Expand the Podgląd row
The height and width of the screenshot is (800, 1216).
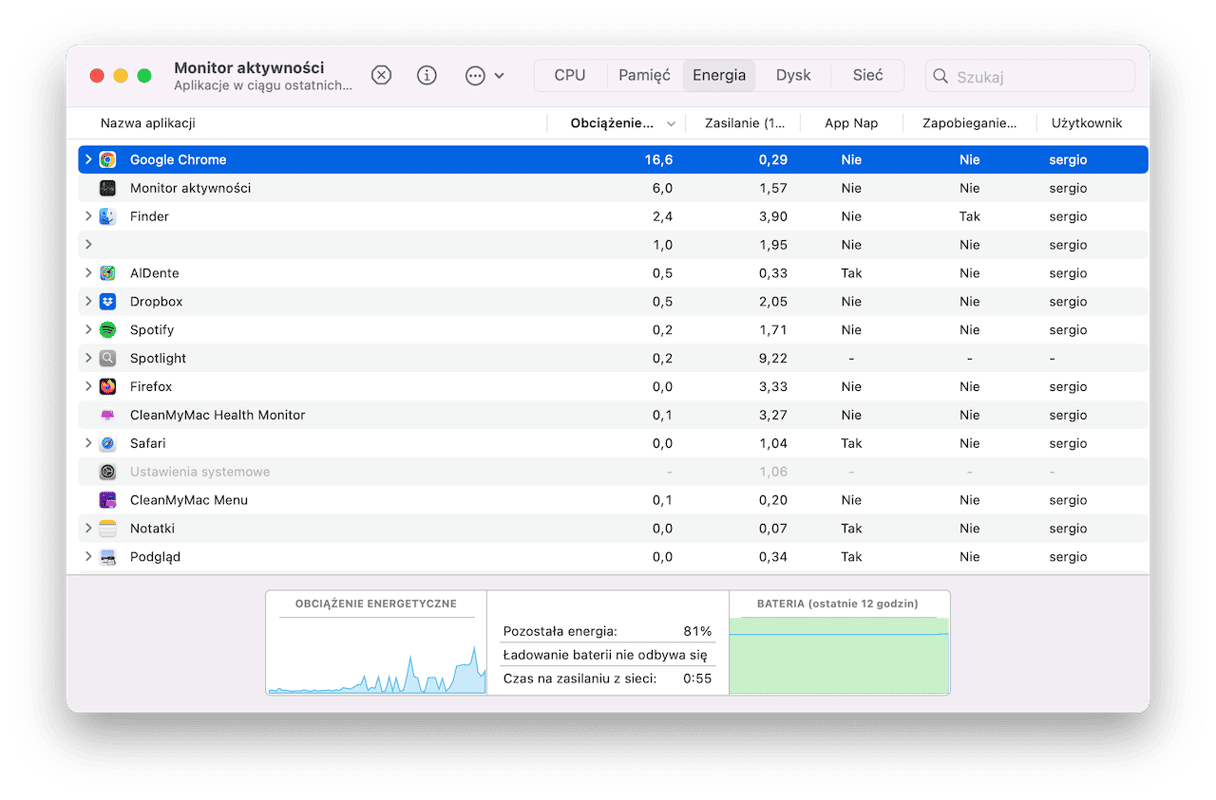point(88,557)
